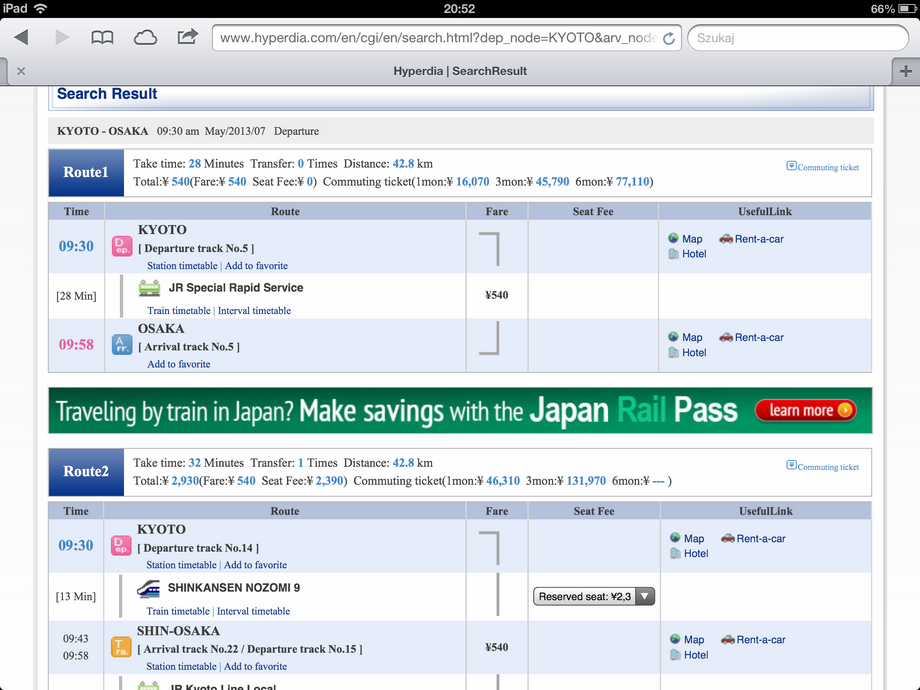Click Route2 Commuting ticket link
The width and height of the screenshot is (920, 690).
point(822,466)
